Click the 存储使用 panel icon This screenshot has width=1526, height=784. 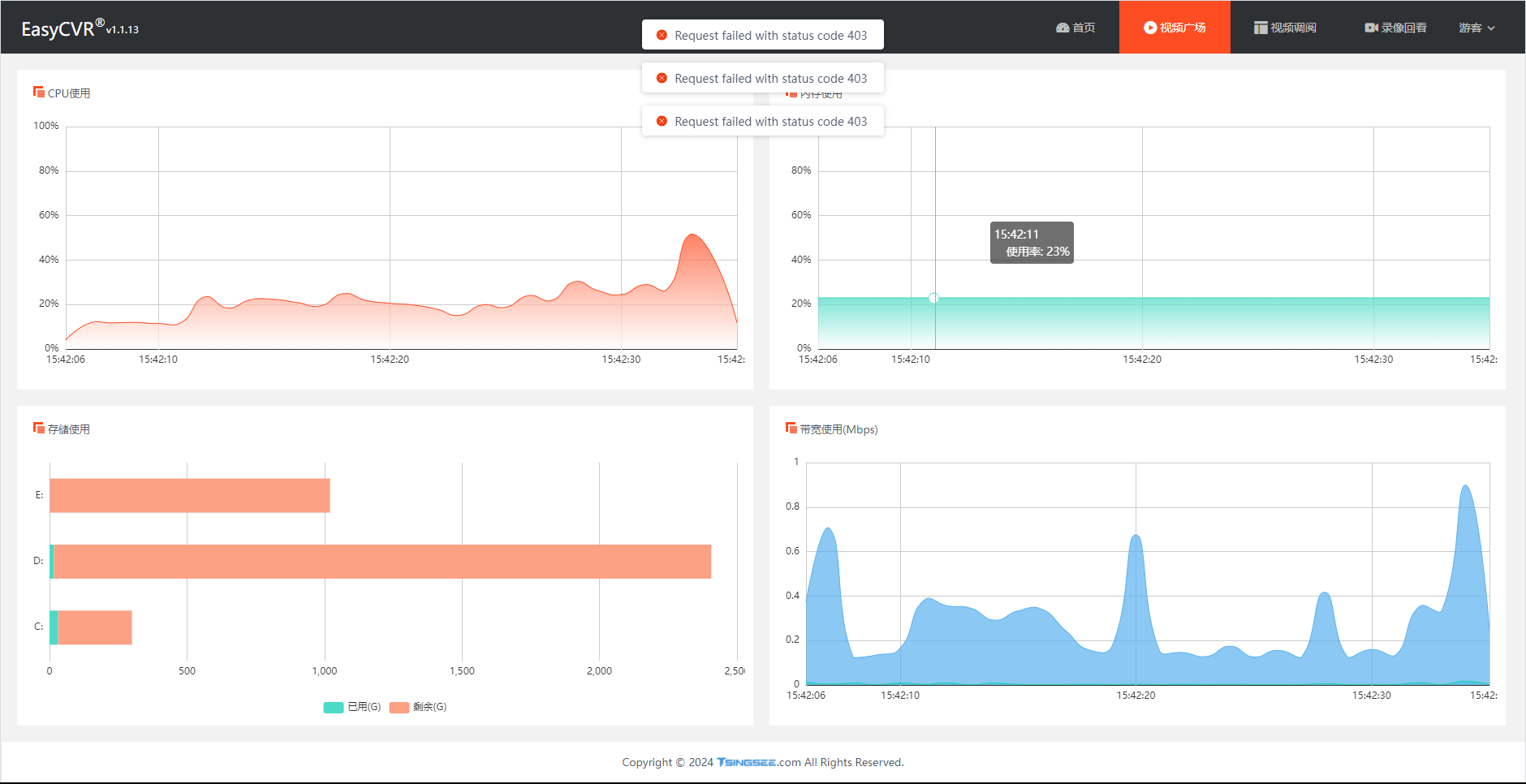pos(39,428)
